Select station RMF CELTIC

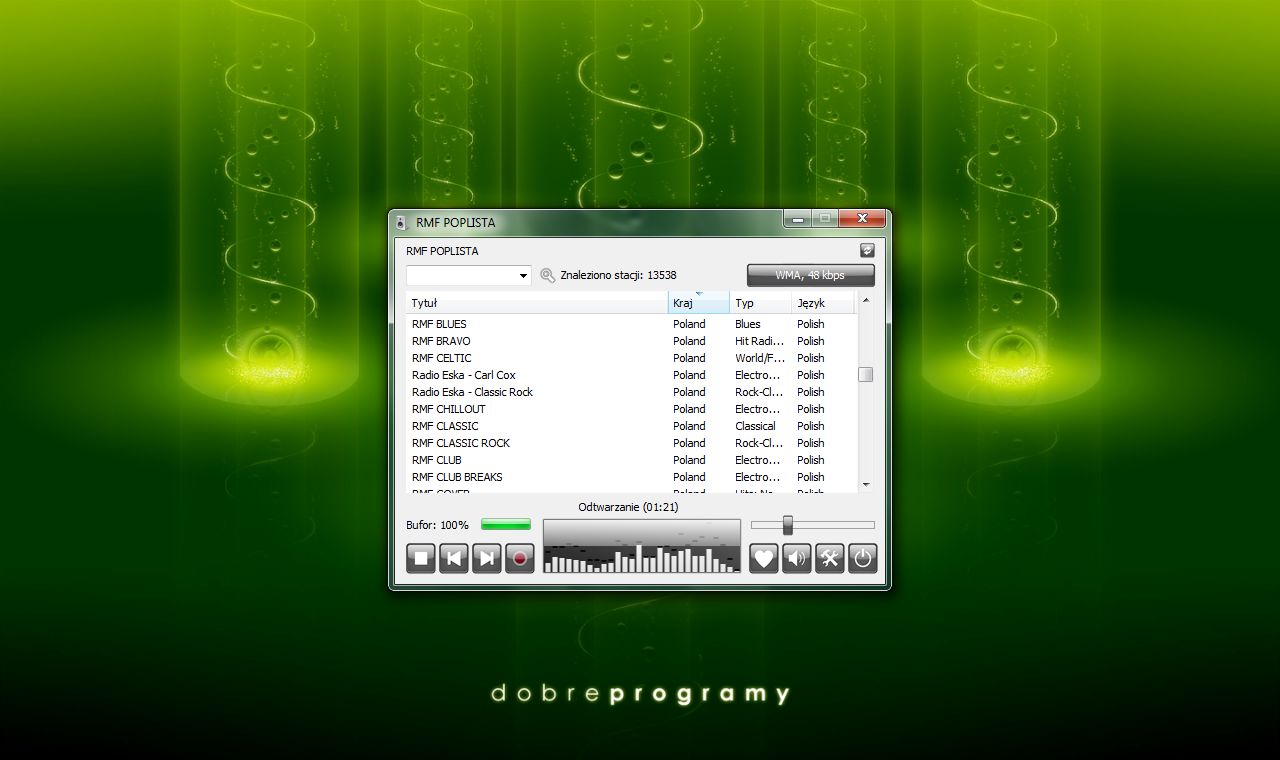pos(441,358)
